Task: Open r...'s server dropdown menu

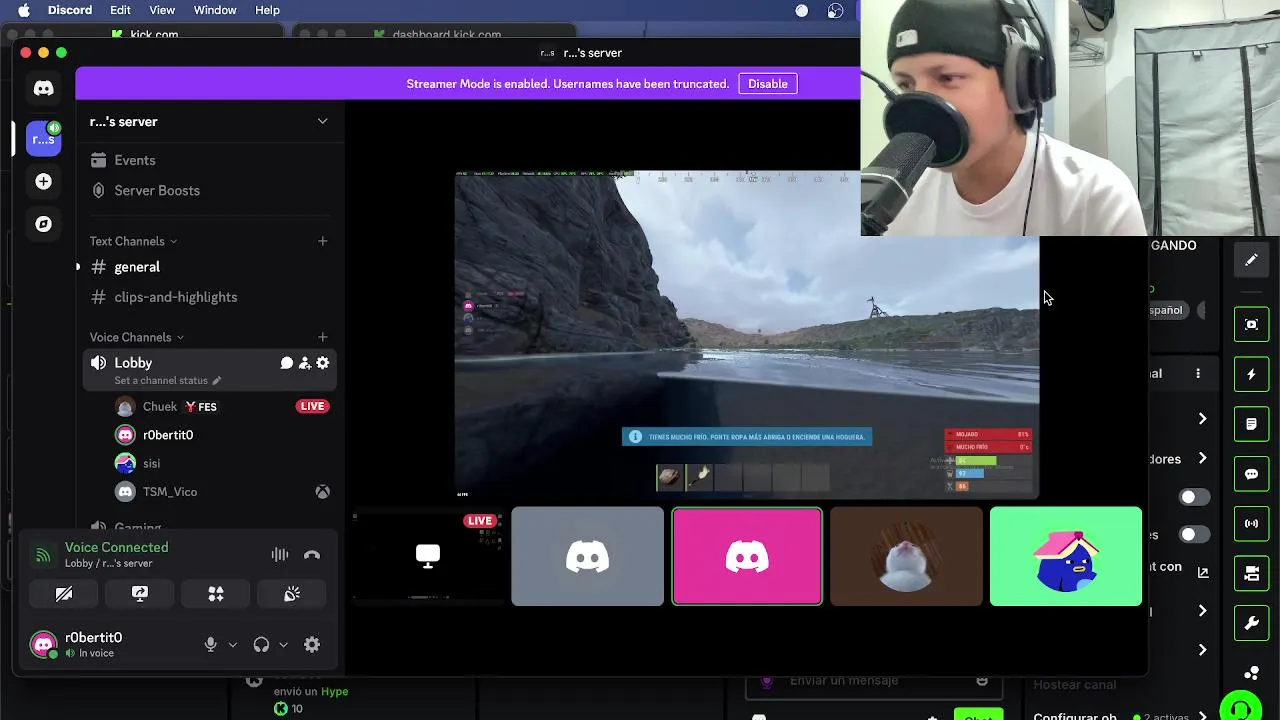Action: (x=322, y=122)
